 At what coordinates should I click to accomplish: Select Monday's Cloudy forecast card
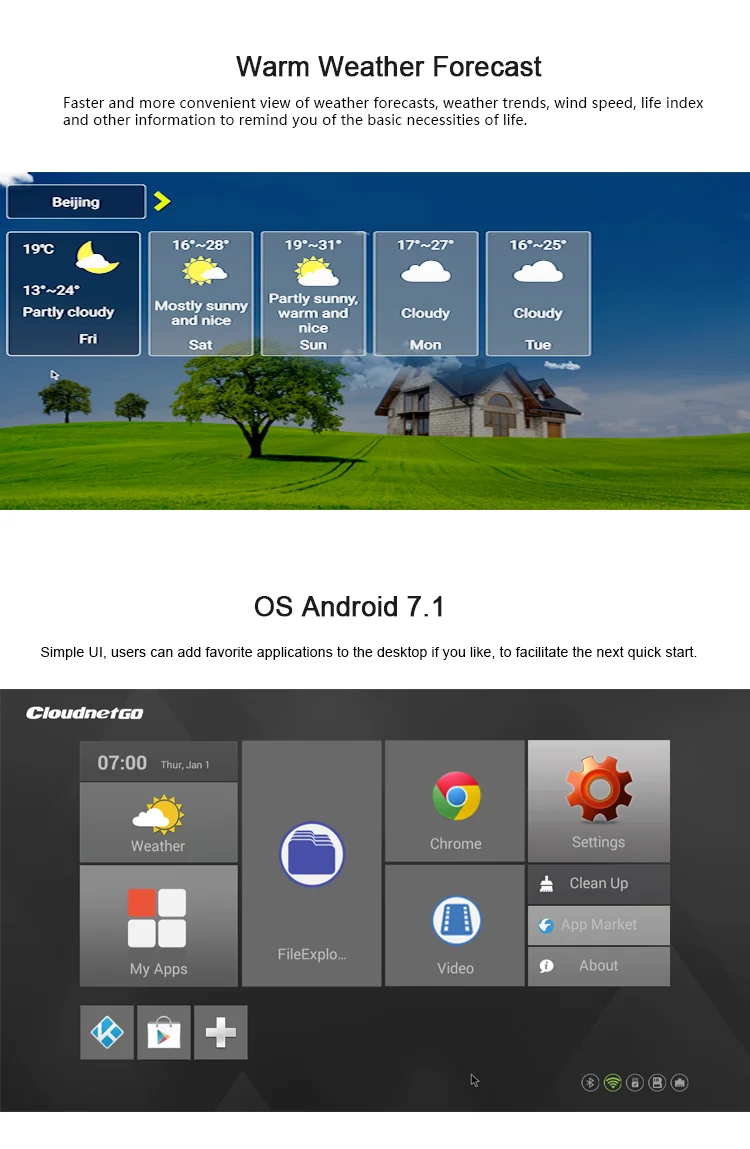click(x=426, y=294)
